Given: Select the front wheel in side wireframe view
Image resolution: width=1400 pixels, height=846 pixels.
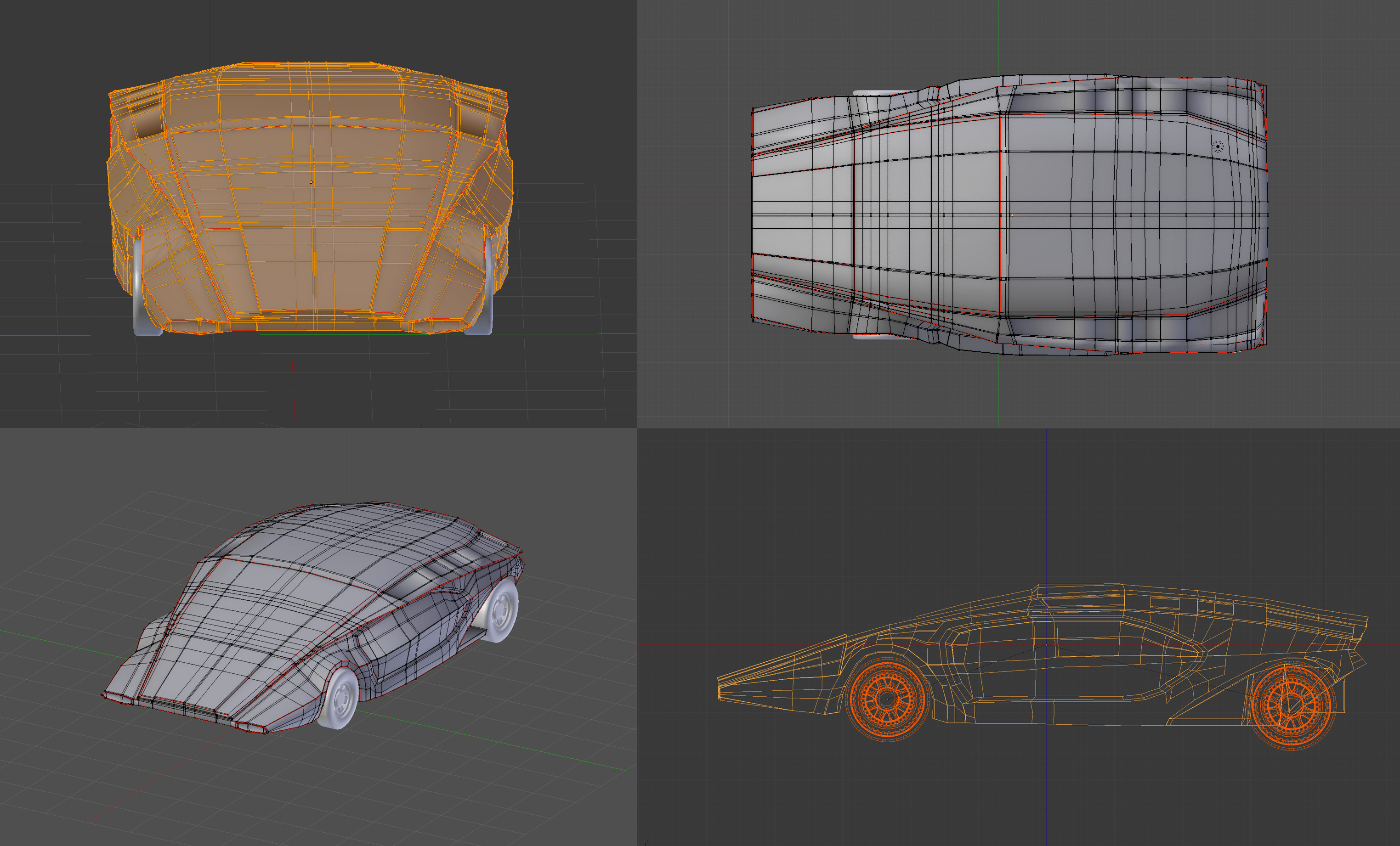Looking at the screenshot, I should (888, 699).
